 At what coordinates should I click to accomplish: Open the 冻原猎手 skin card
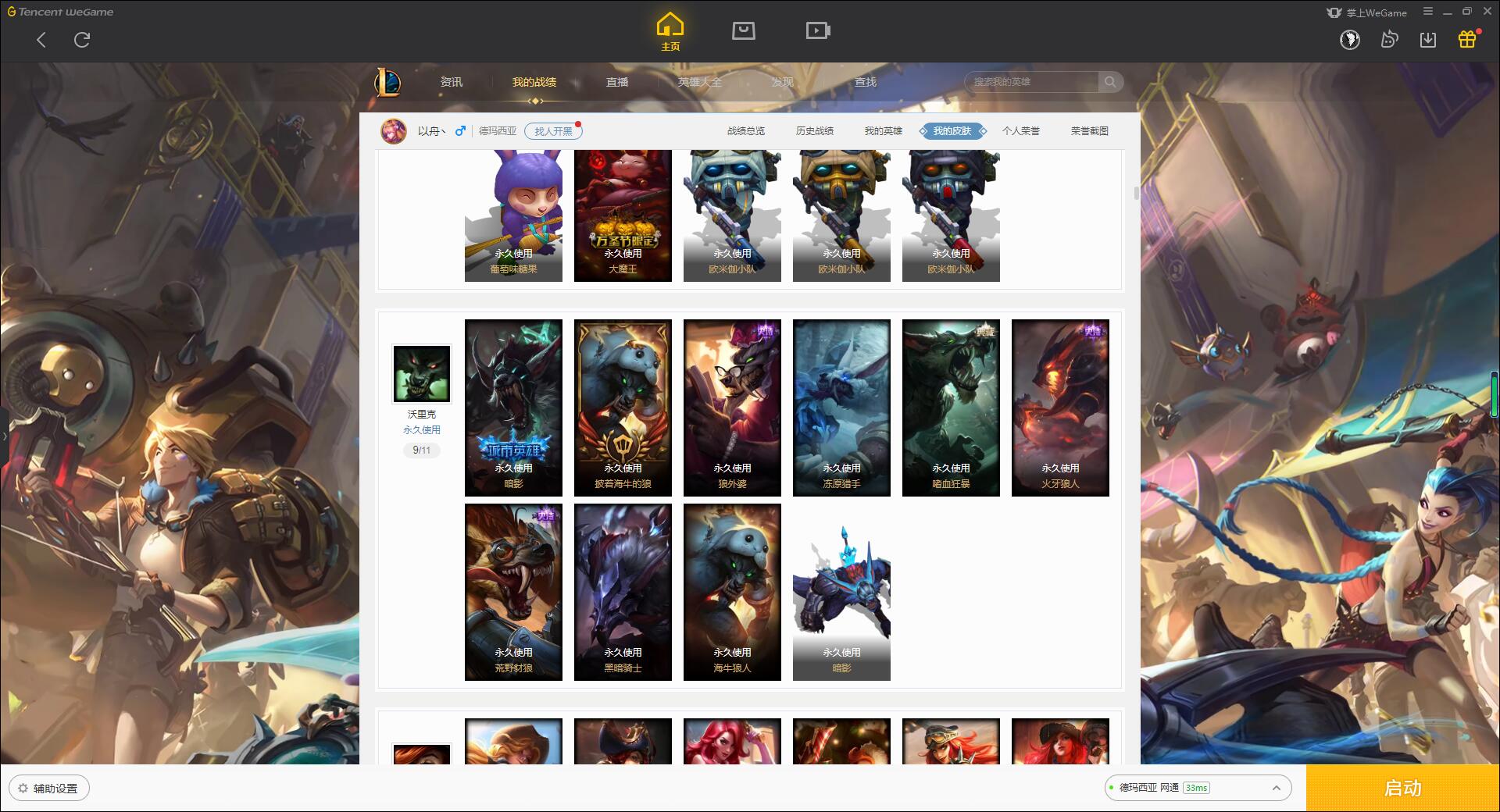click(841, 408)
